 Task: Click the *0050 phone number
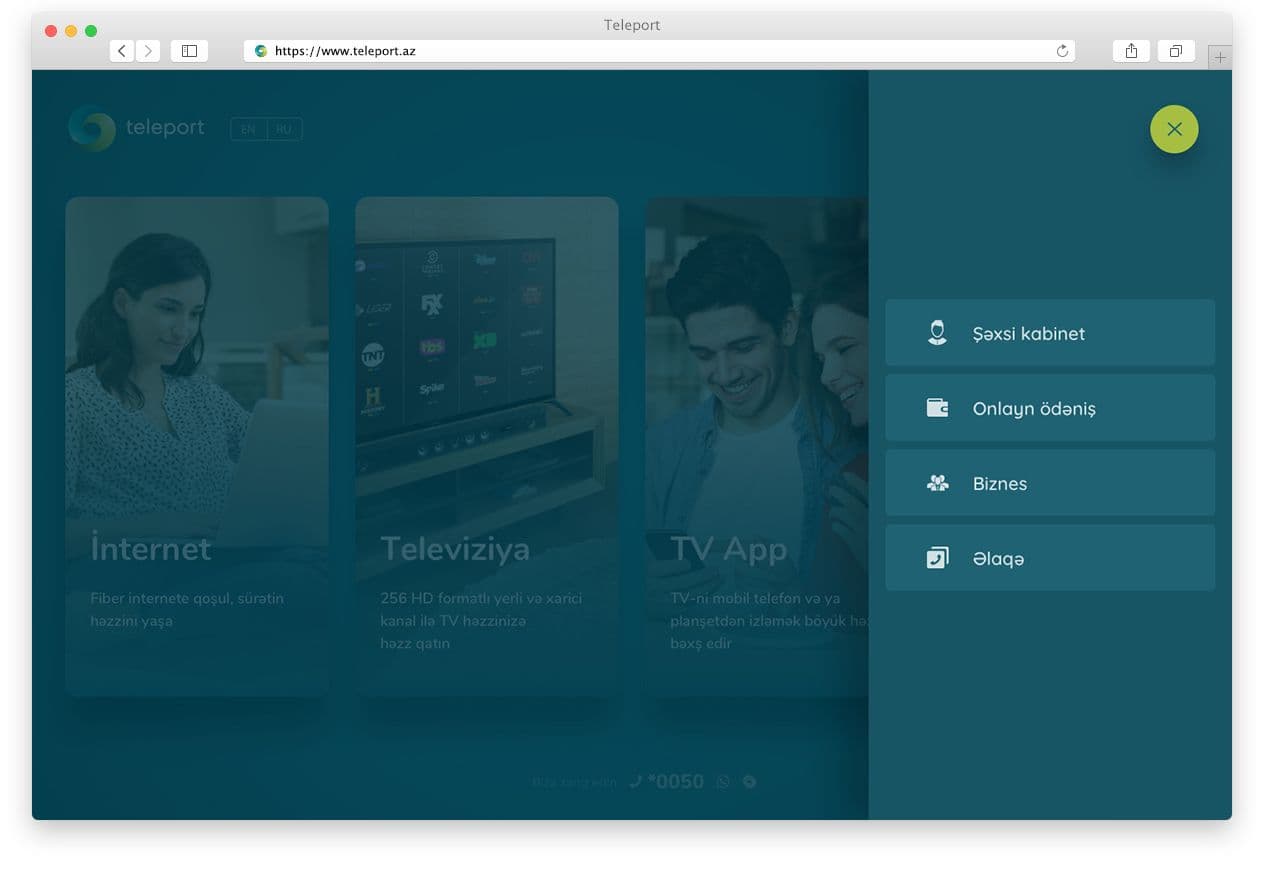(676, 782)
